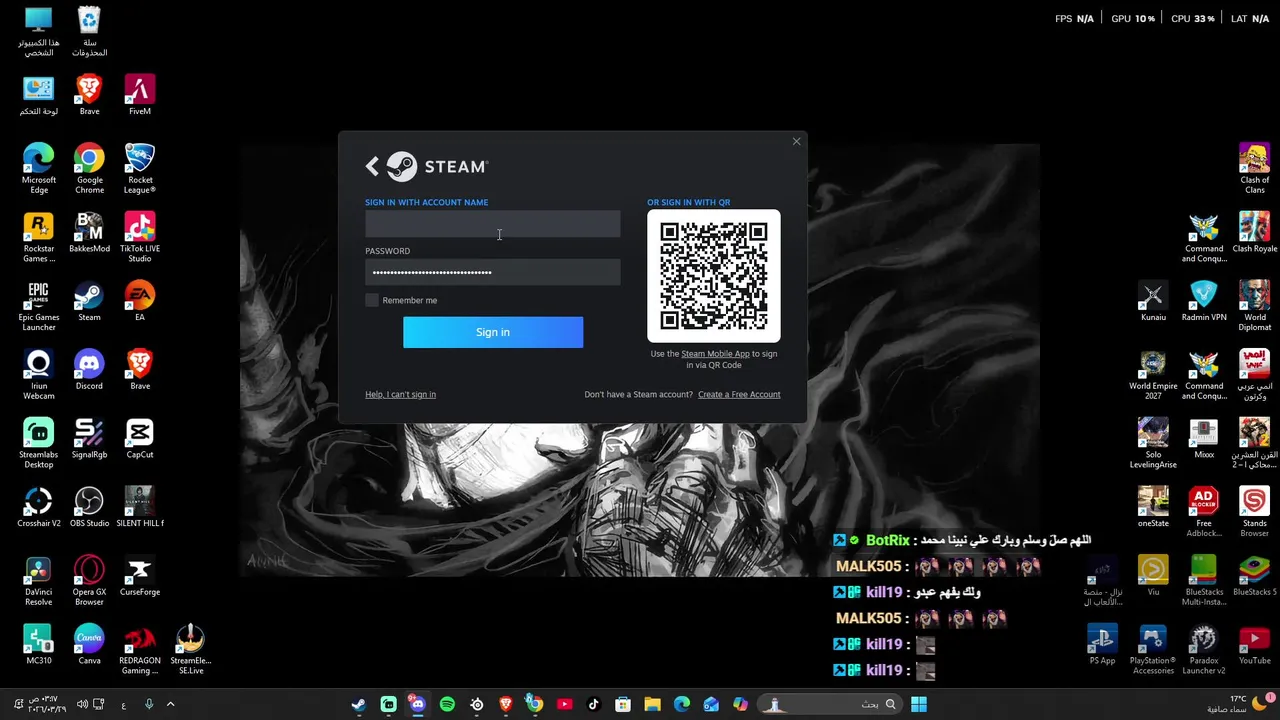Open Canva desktop icon

pos(89,643)
